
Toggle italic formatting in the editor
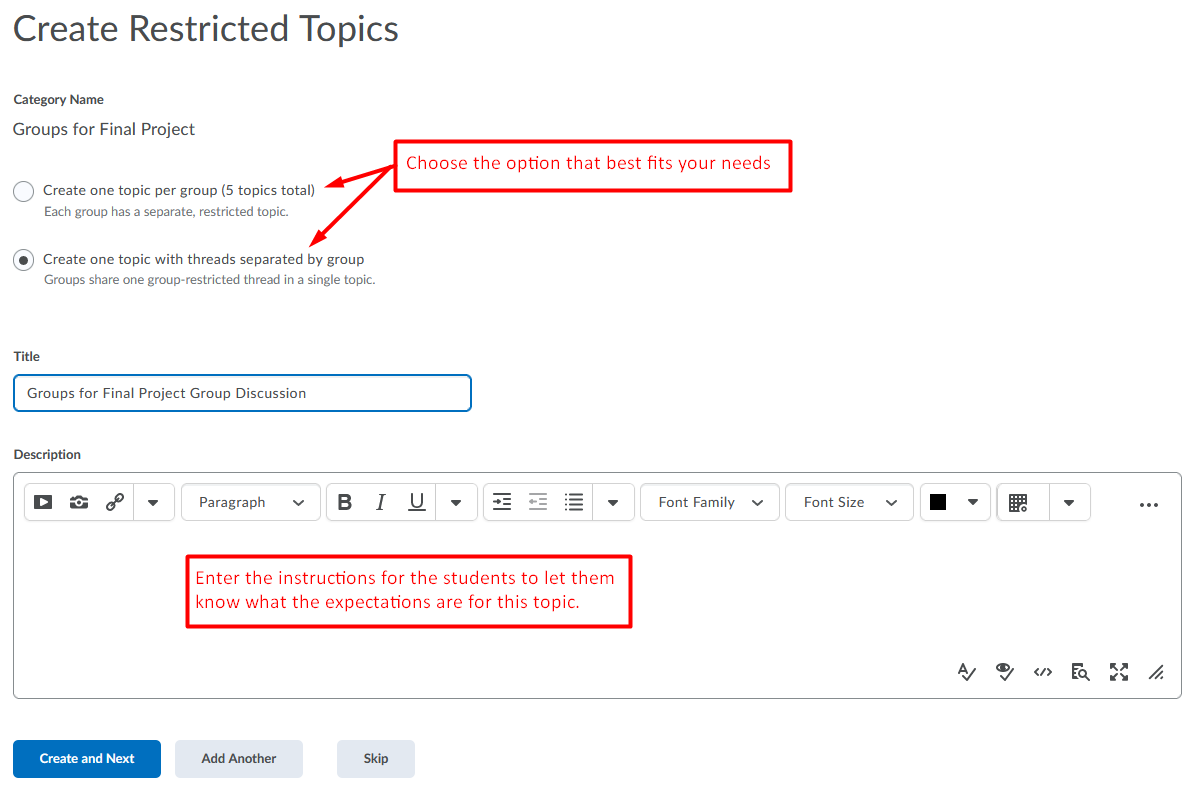pyautogui.click(x=381, y=503)
